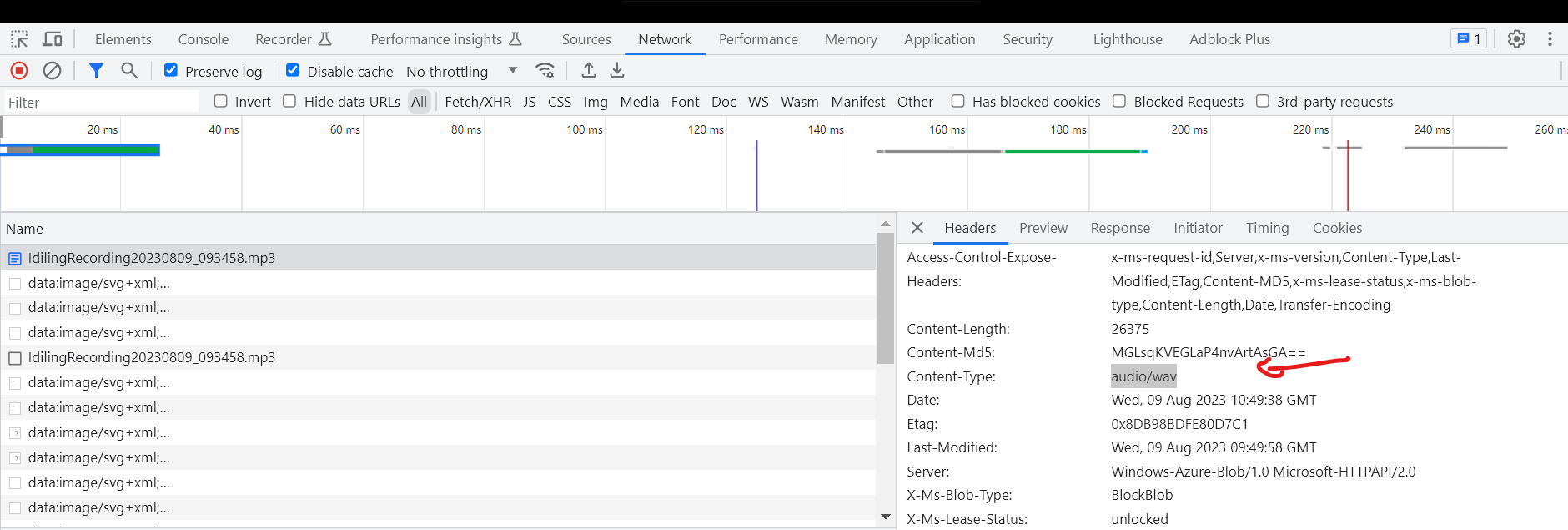Image resolution: width=1568 pixels, height=530 pixels.
Task: Select the Network tab
Action: pos(665,39)
